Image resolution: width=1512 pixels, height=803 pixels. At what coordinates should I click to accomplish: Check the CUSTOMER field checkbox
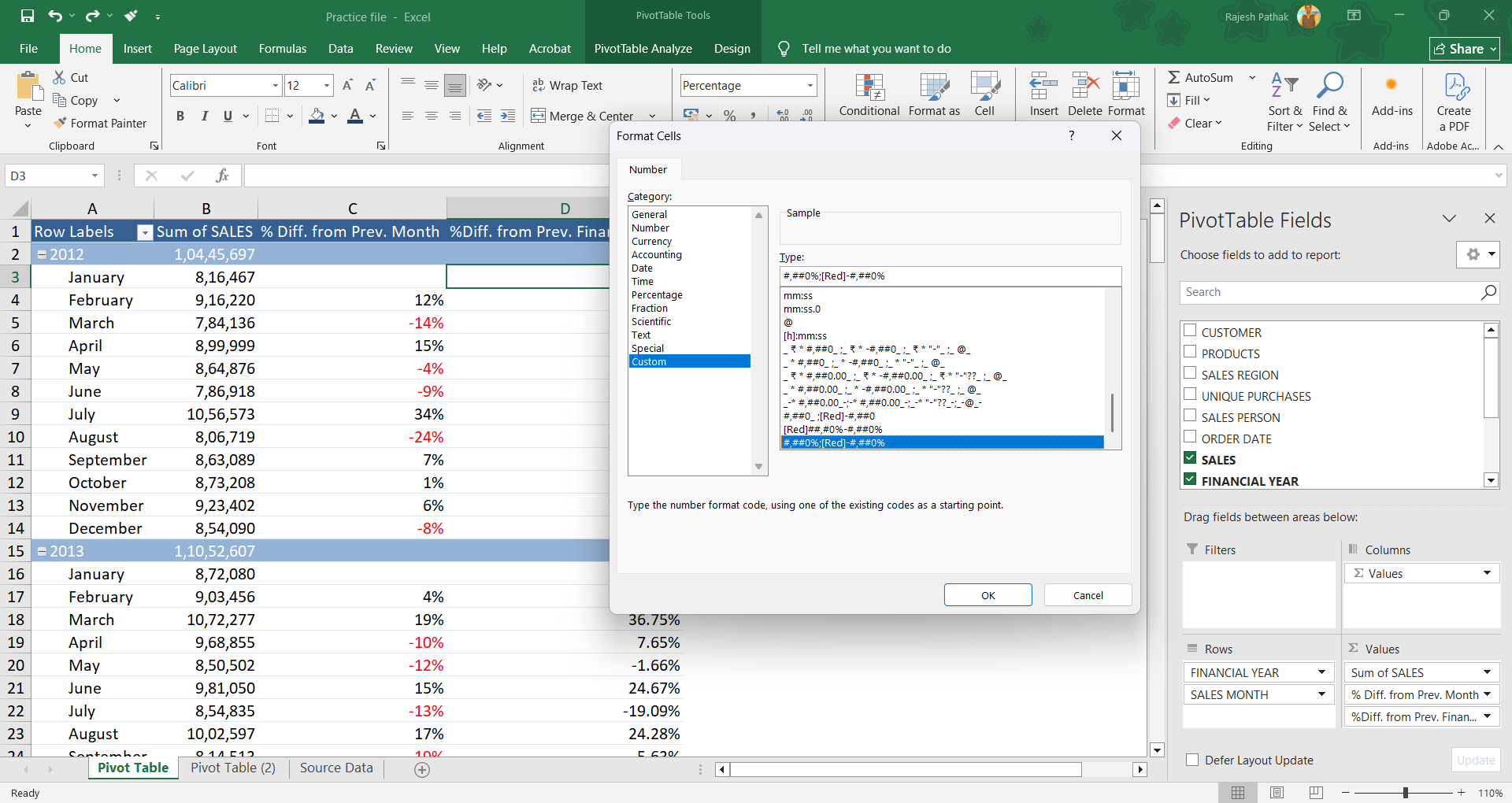pyautogui.click(x=1190, y=331)
